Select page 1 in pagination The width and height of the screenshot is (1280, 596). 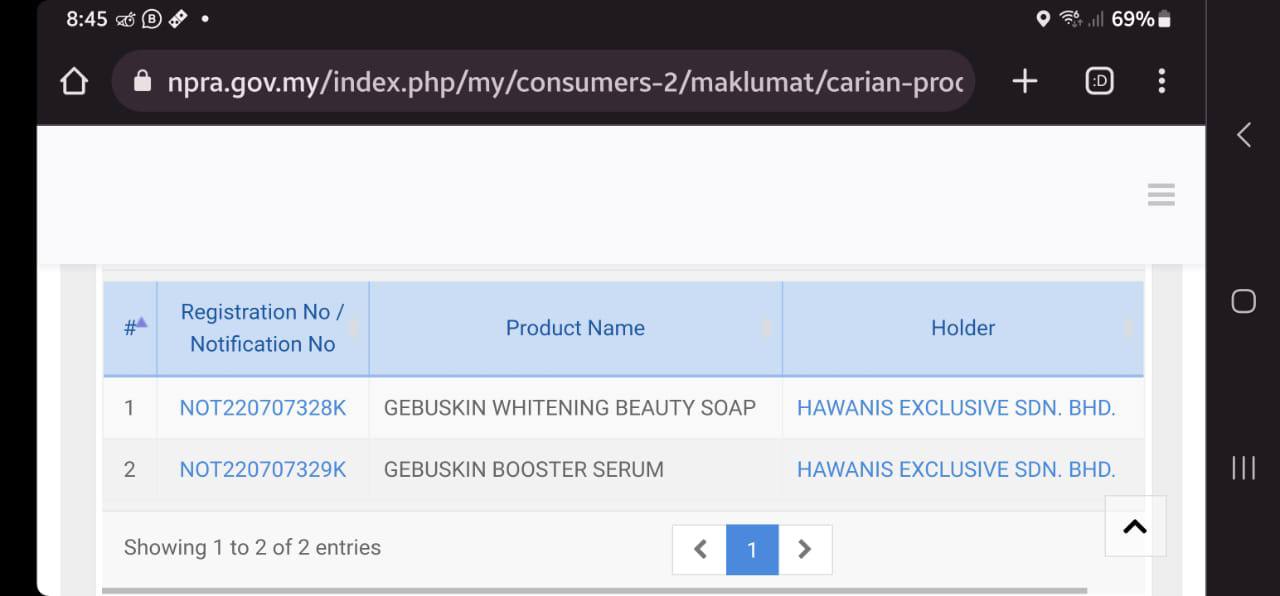752,549
